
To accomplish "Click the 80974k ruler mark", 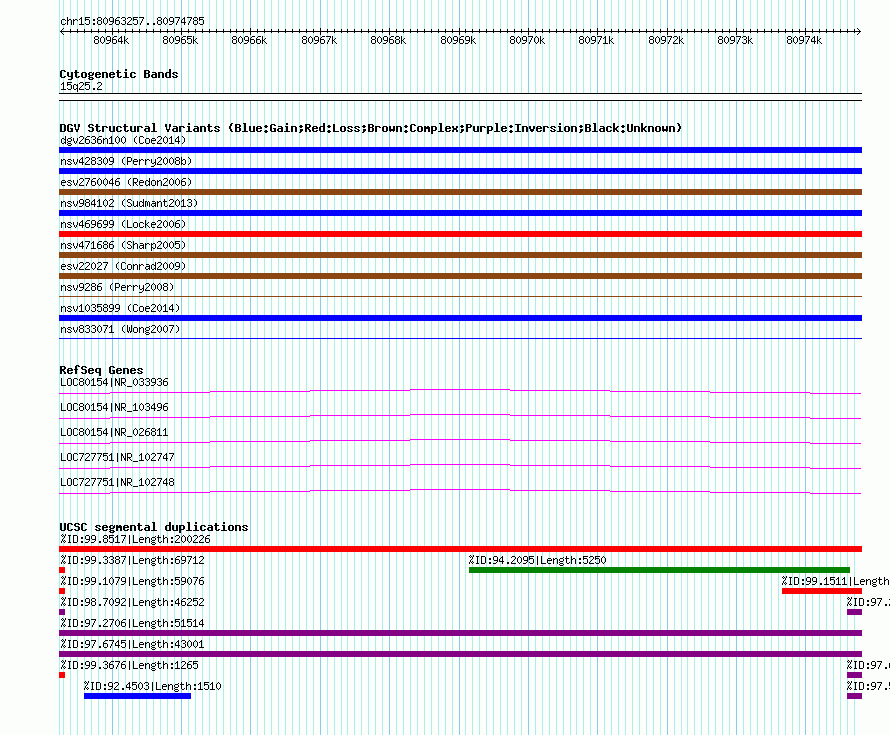I will point(804,40).
